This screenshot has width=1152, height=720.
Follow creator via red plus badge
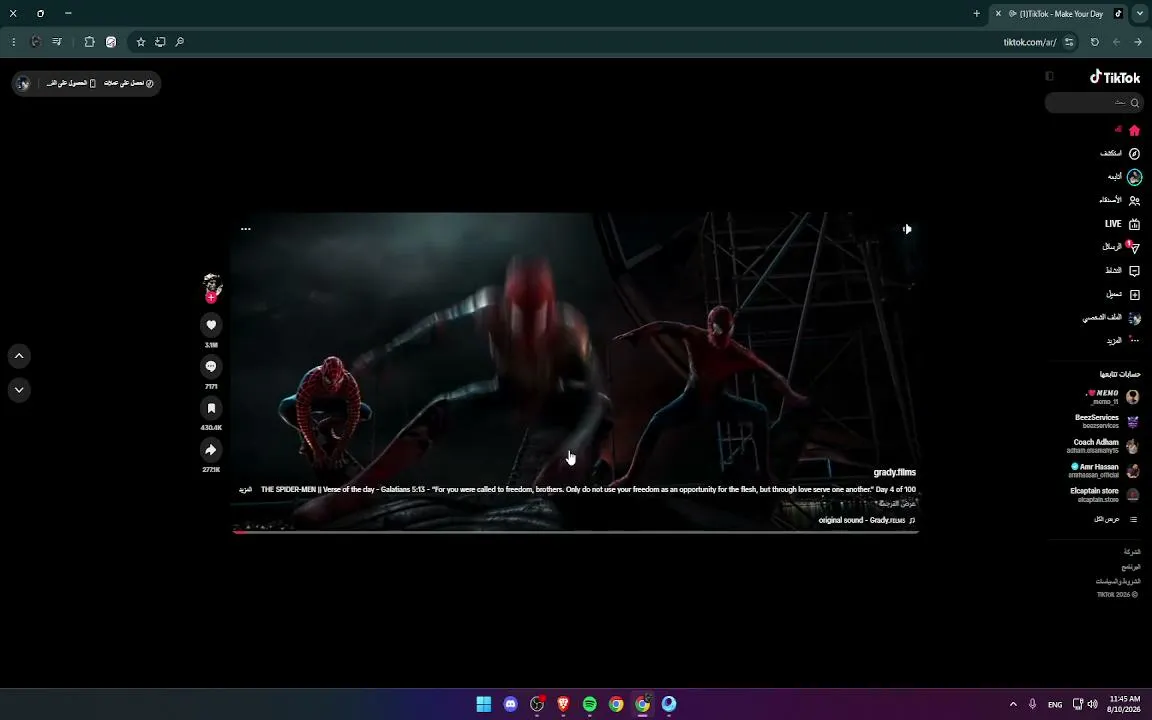(212, 298)
